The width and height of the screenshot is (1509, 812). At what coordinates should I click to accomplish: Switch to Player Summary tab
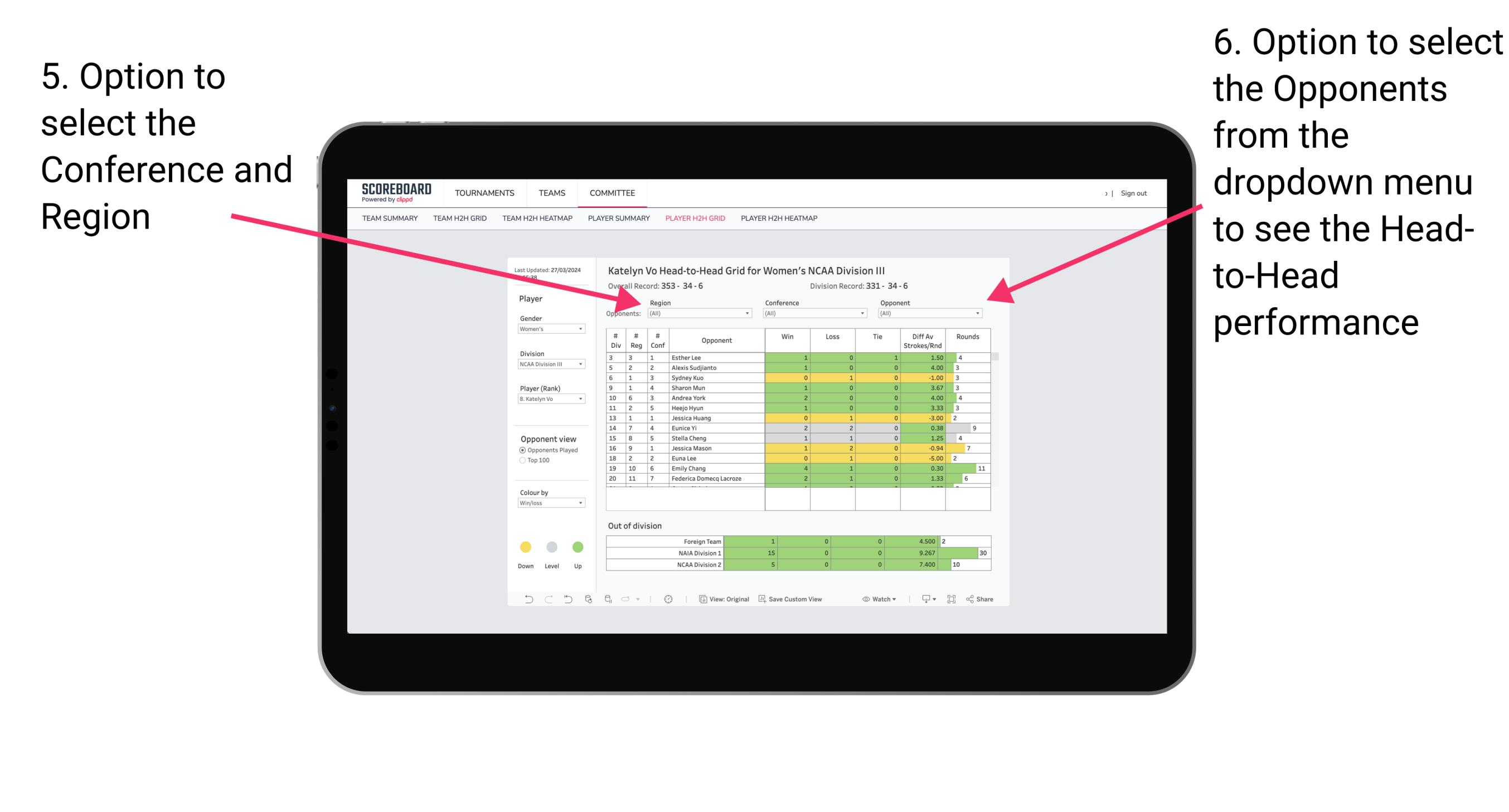tap(617, 221)
